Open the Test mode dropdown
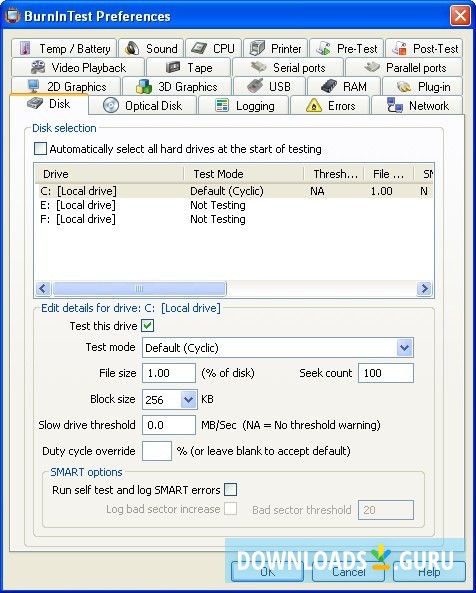This screenshot has width=476, height=593. 404,347
